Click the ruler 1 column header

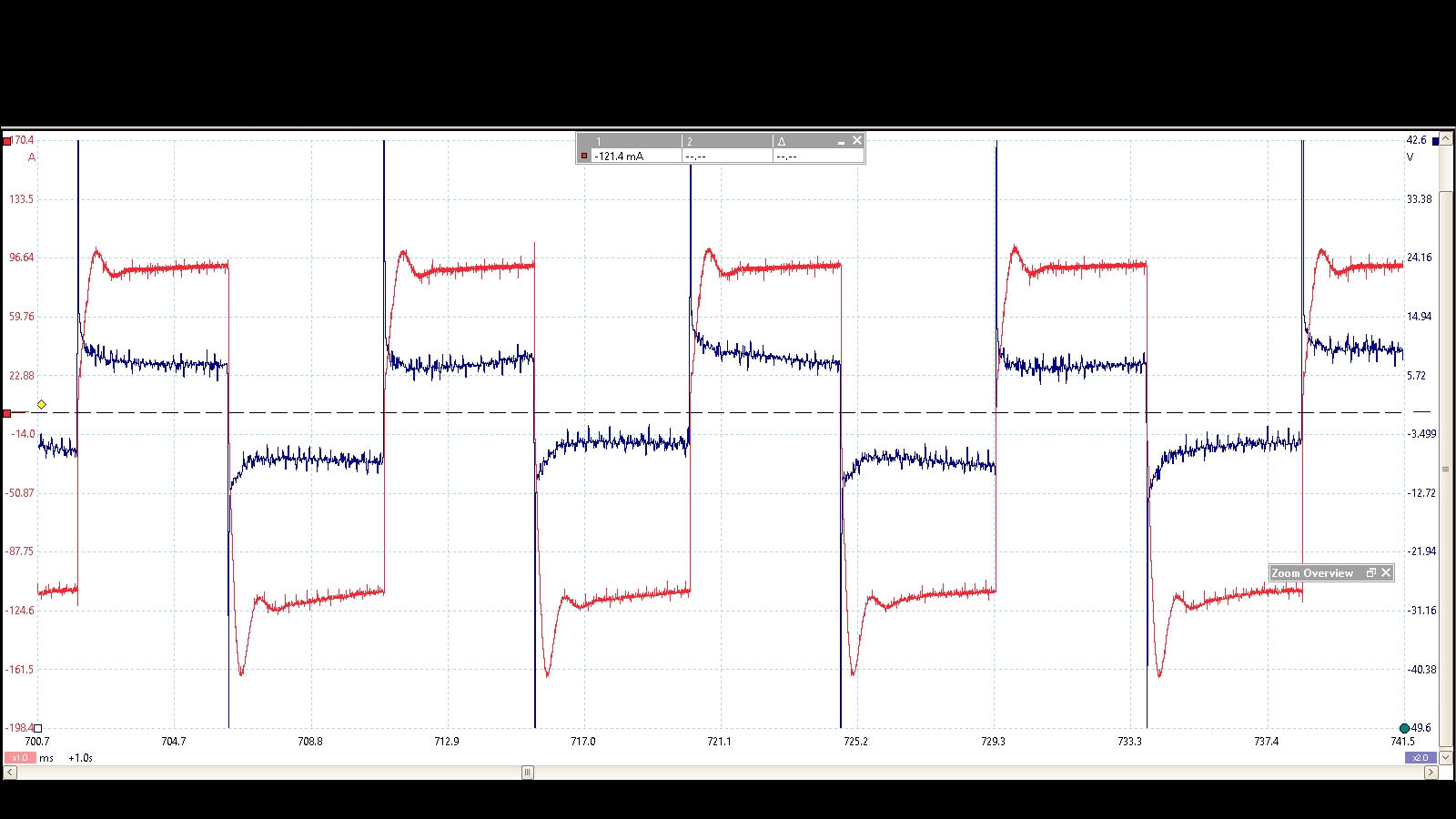(637, 142)
